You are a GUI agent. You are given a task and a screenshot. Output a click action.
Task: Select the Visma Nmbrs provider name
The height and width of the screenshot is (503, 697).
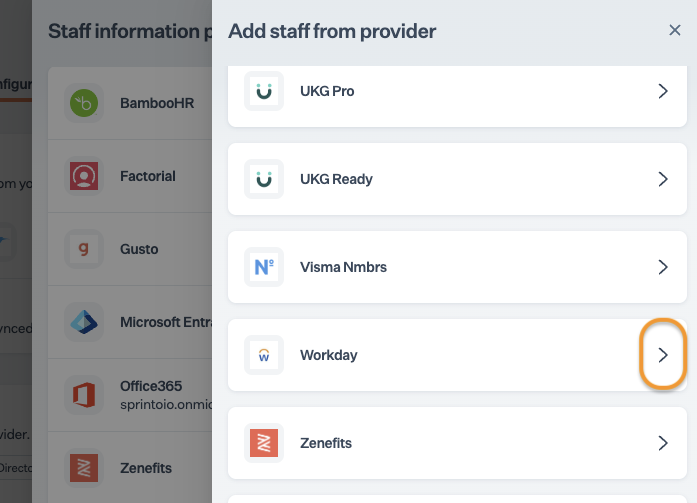point(344,267)
